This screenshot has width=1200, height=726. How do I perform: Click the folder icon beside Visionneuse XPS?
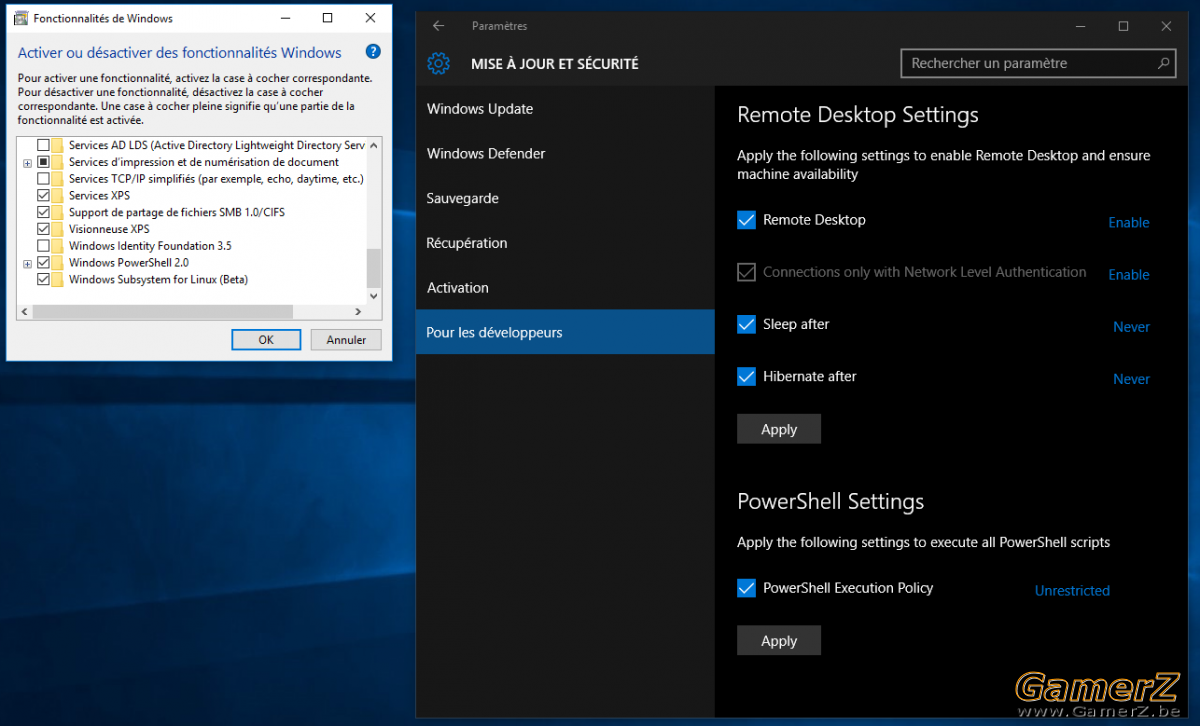pos(58,229)
